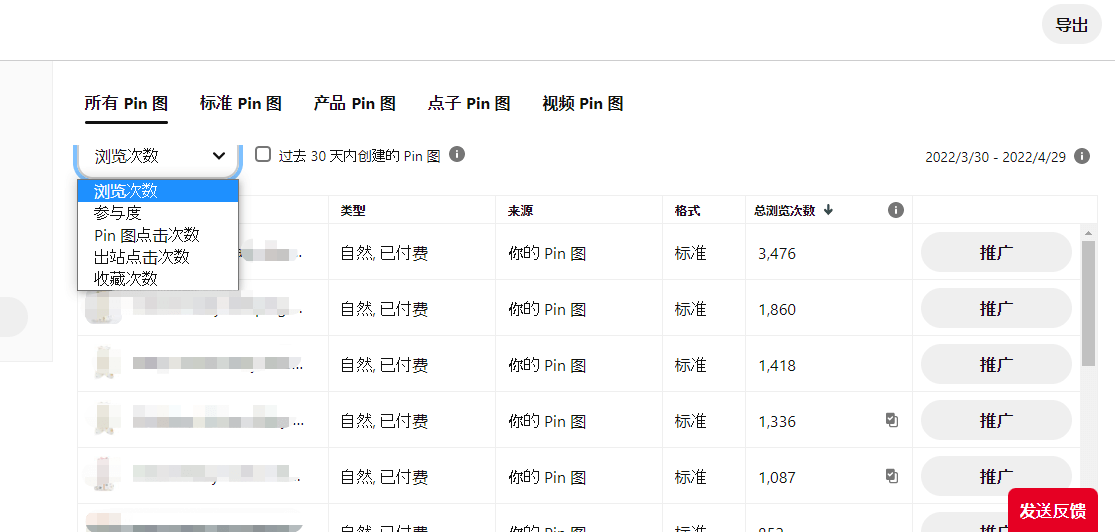Click the table's vertical scrollbar thumb
1115x532 pixels.
click(x=1088, y=304)
